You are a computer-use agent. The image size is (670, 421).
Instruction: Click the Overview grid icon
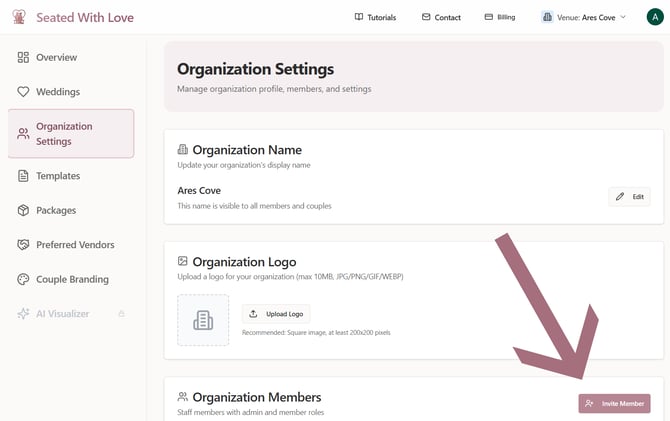(x=23, y=57)
